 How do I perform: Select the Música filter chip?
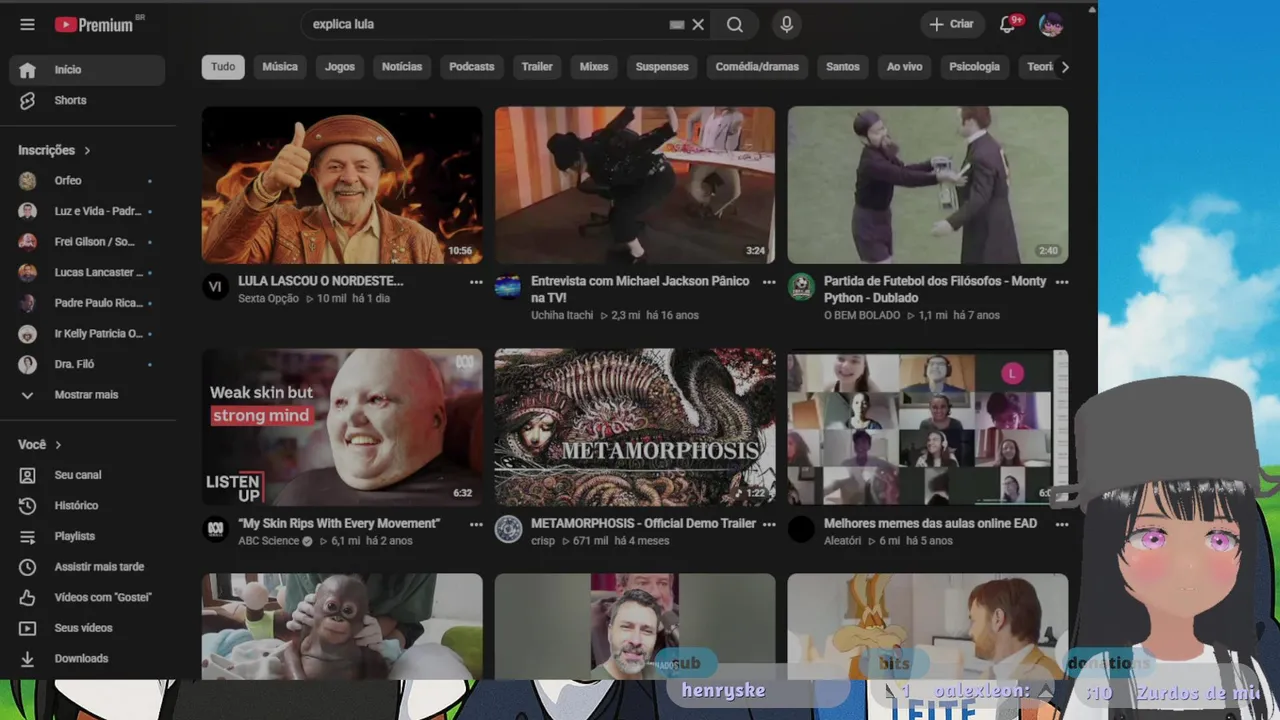(280, 67)
